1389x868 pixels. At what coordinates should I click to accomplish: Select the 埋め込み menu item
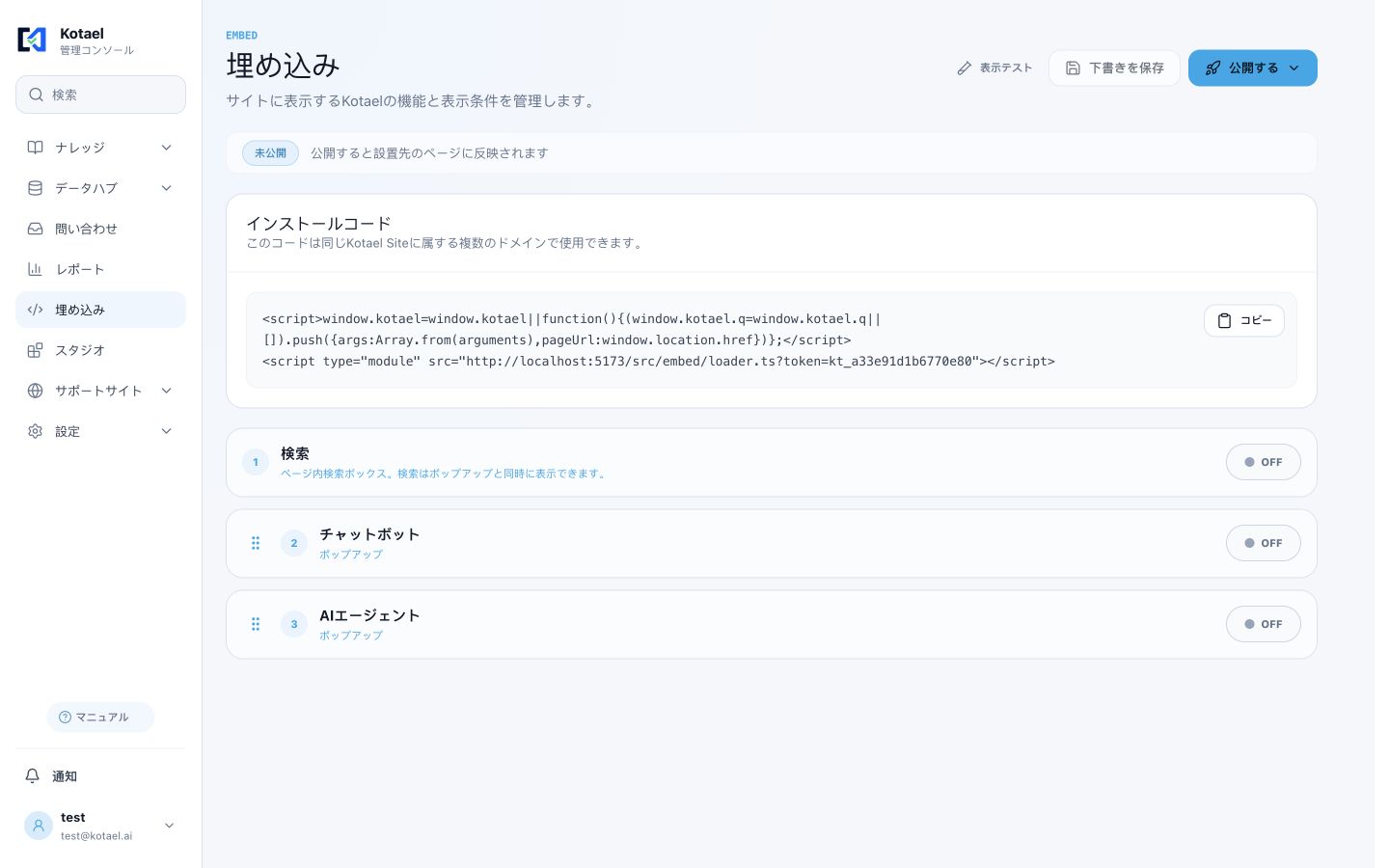click(100, 310)
